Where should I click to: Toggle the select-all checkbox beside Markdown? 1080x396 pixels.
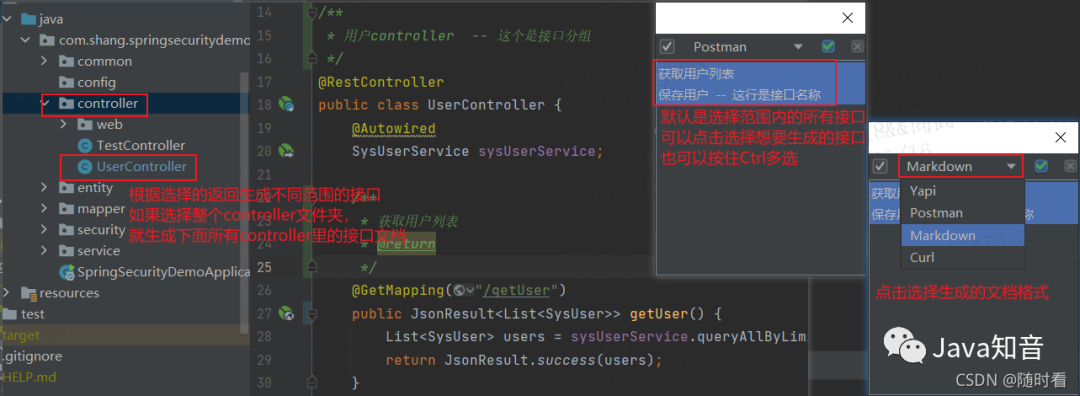880,166
